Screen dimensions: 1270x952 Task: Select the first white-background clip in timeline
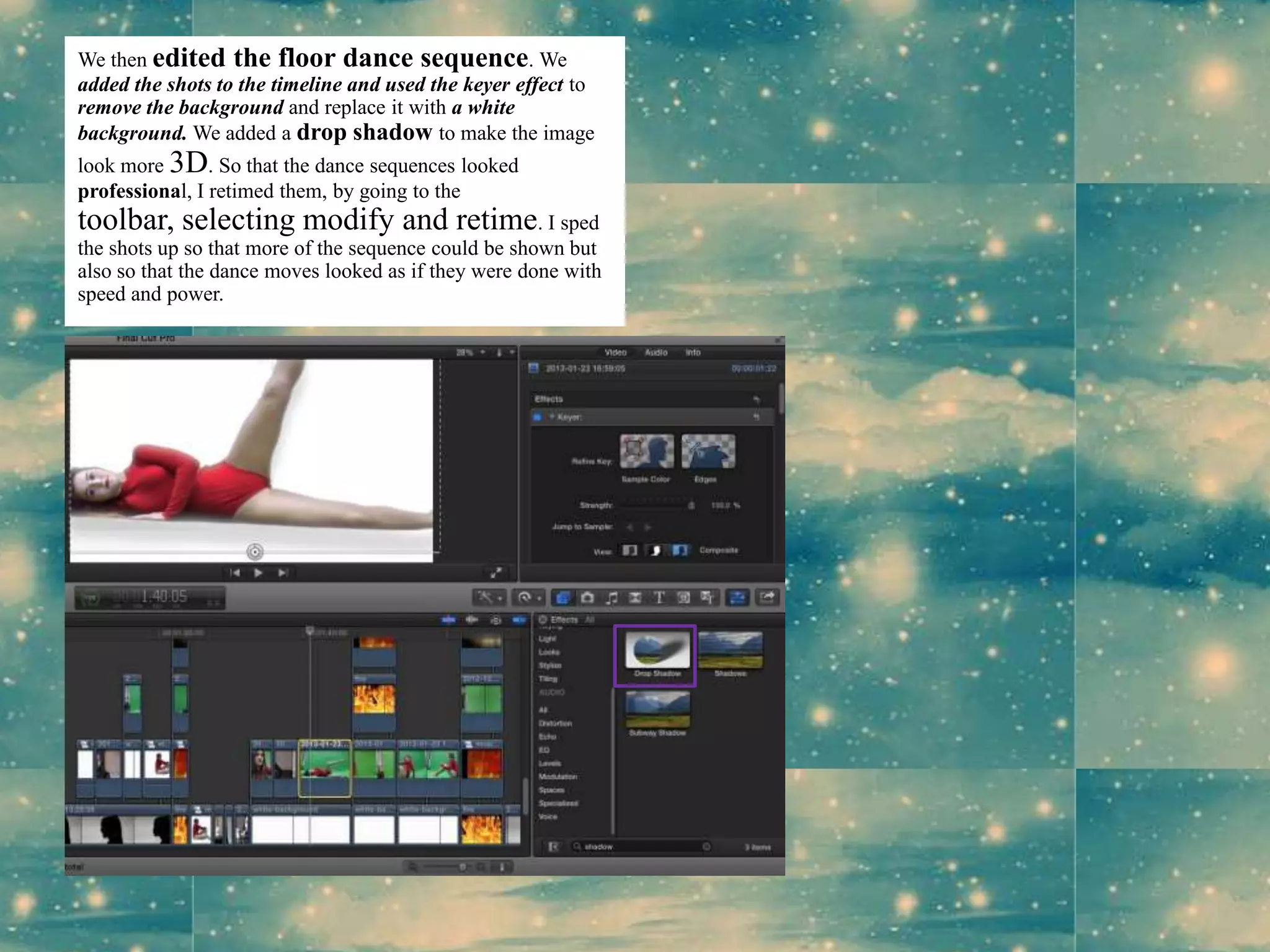click(300, 824)
